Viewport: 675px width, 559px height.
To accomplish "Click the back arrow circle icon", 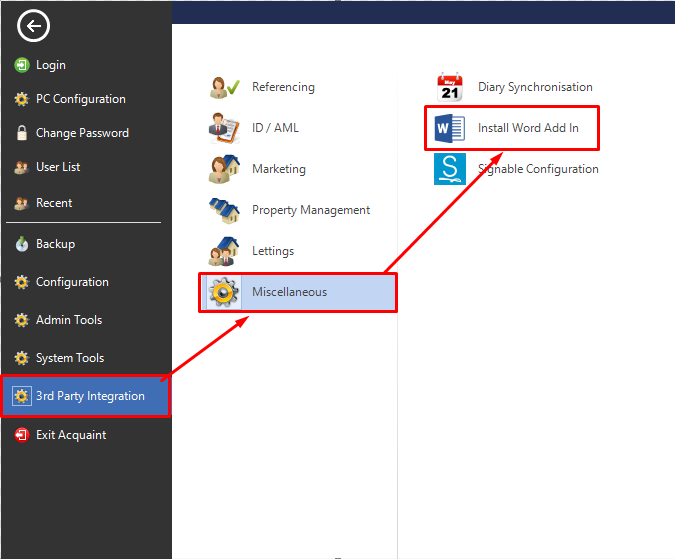I will click(x=33, y=27).
